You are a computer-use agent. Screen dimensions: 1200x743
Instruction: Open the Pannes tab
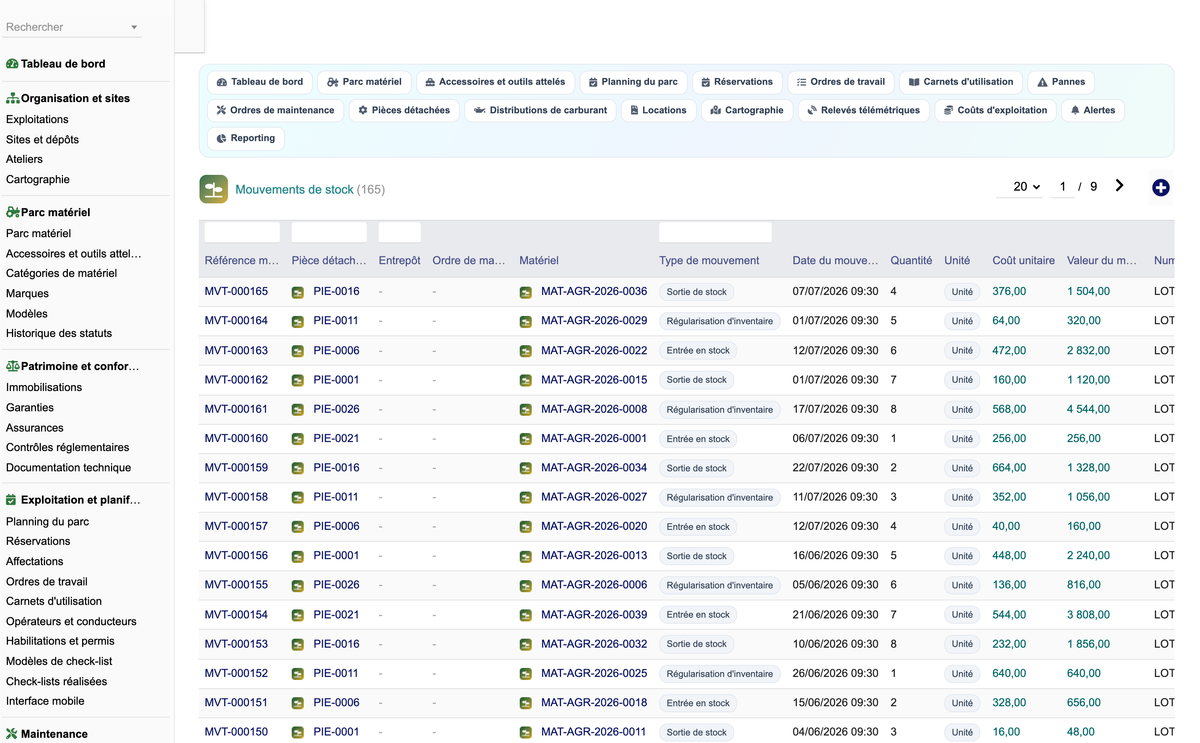(x=1061, y=82)
